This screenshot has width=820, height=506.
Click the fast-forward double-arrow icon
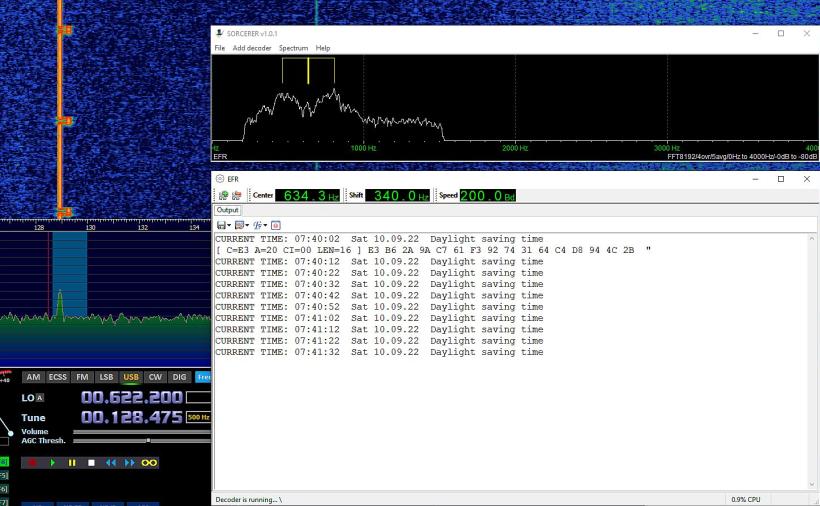tap(130, 463)
